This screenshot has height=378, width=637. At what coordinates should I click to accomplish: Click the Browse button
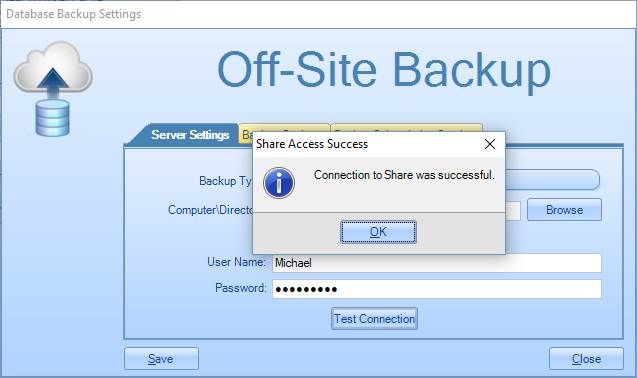(x=564, y=210)
